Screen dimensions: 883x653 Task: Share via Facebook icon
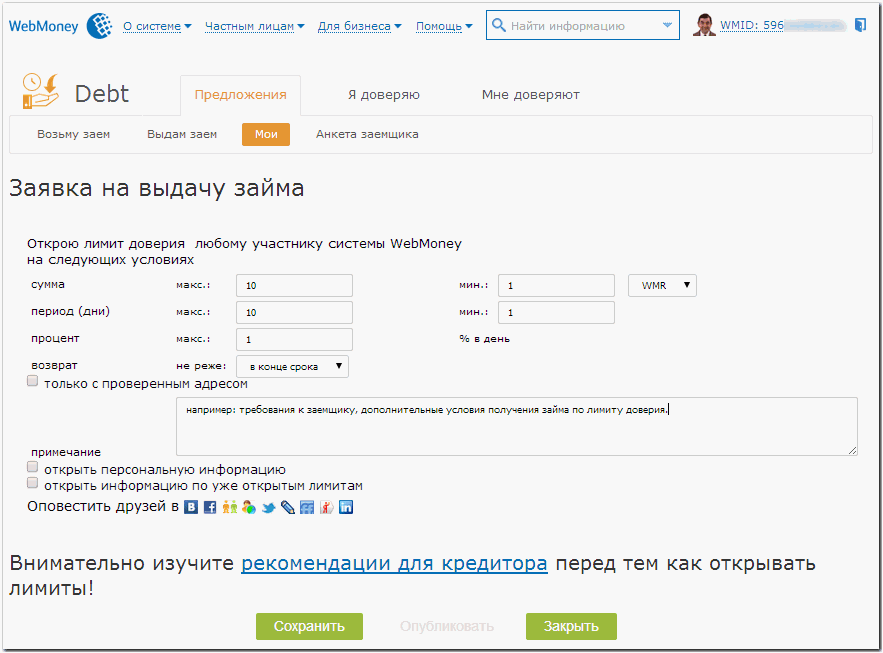(x=210, y=508)
